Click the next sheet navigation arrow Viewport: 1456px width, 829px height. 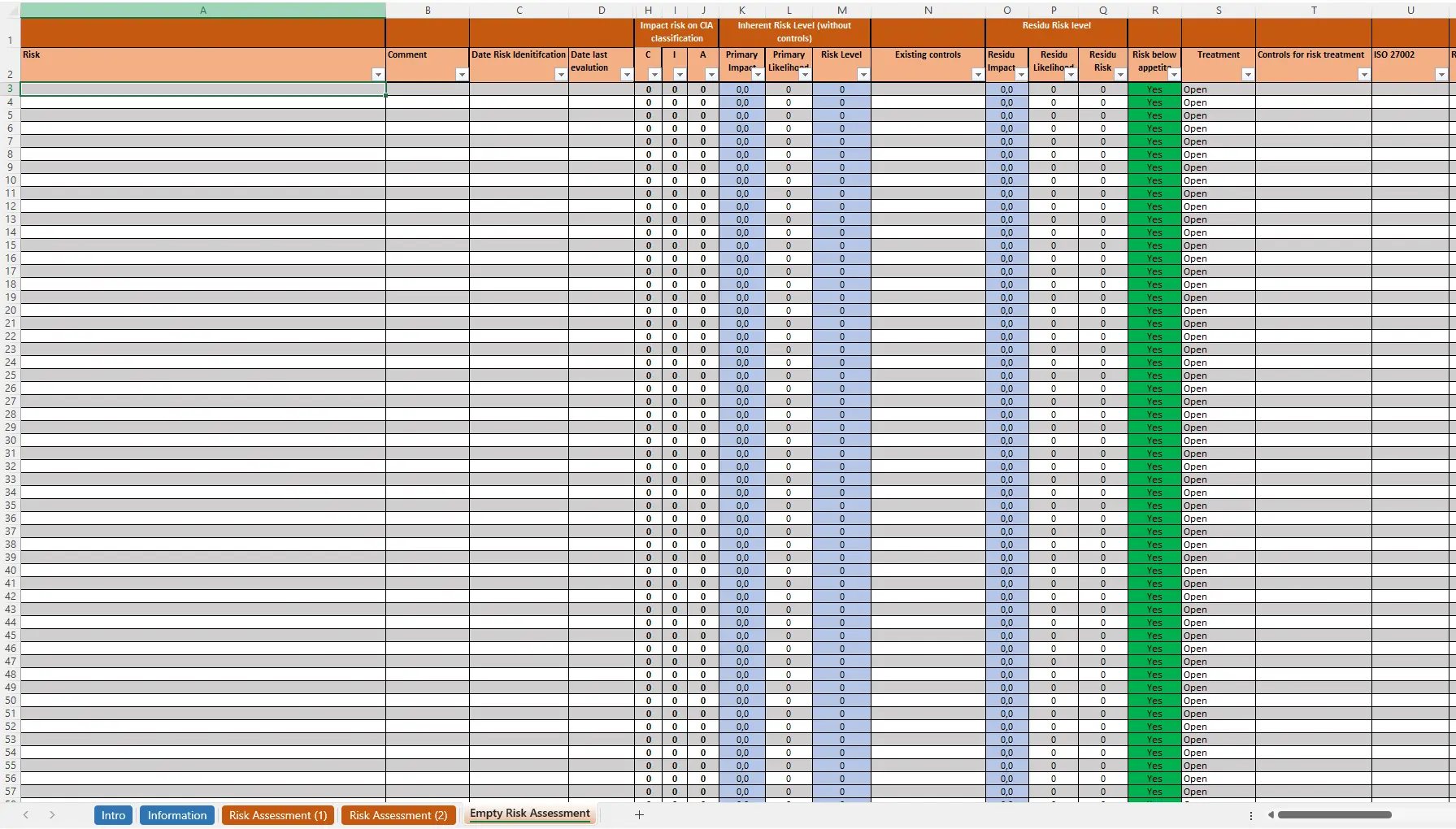52,814
